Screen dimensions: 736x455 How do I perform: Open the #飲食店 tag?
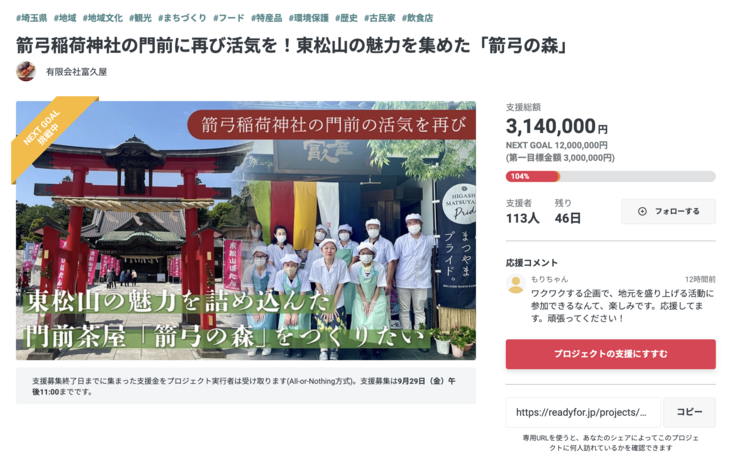(417, 18)
